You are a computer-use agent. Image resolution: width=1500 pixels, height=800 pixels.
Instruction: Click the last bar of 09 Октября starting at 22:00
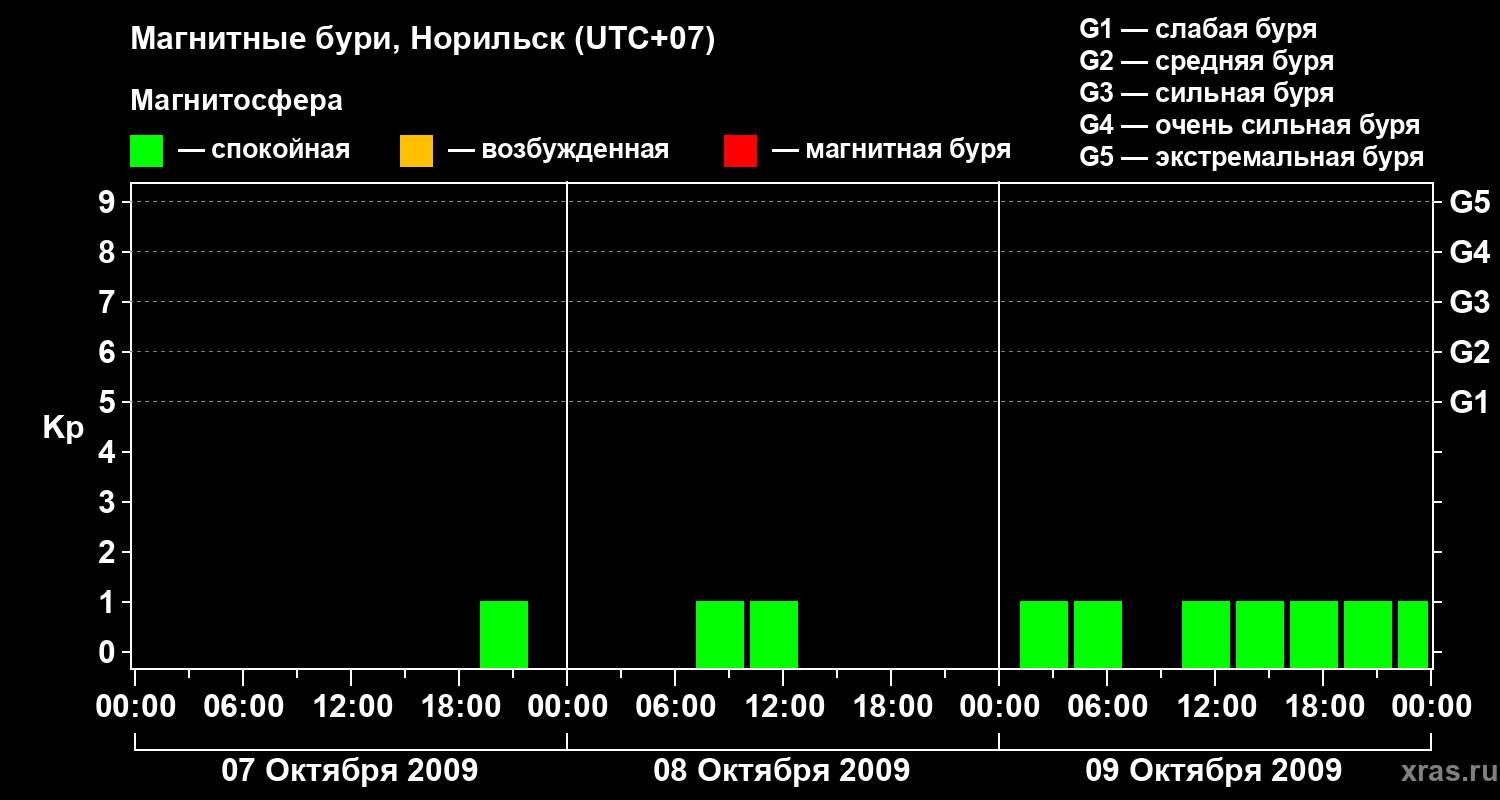click(x=1413, y=634)
